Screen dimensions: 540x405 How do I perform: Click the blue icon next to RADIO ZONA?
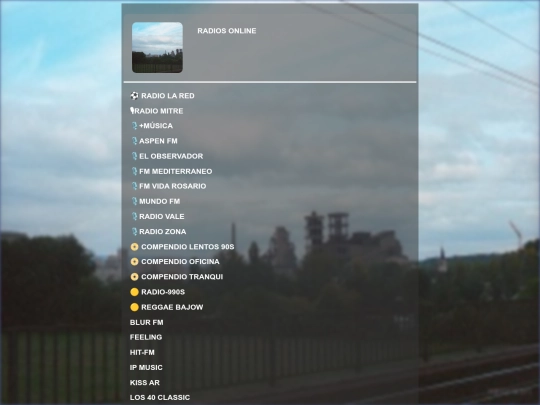pyautogui.click(x=134, y=231)
